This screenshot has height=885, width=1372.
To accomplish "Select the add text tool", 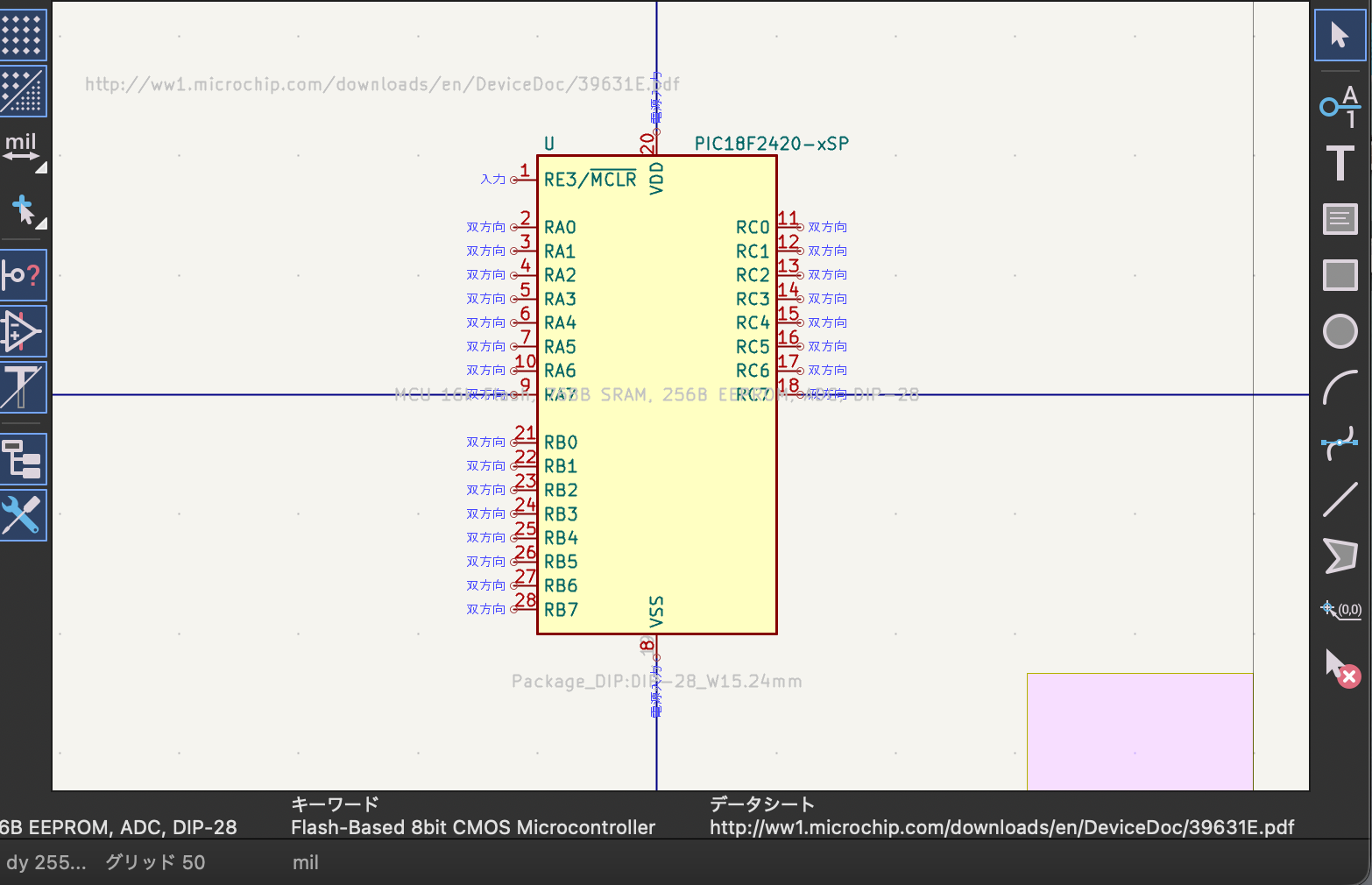I will point(1340,163).
